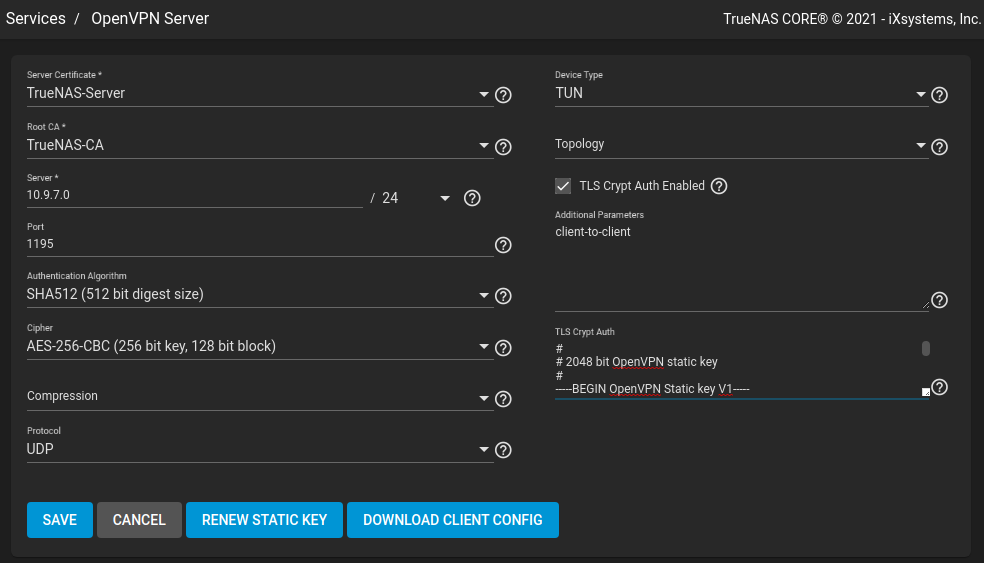Click the Server address 10.9.7.0 field
Viewport: 984px width, 563px height.
(195, 195)
